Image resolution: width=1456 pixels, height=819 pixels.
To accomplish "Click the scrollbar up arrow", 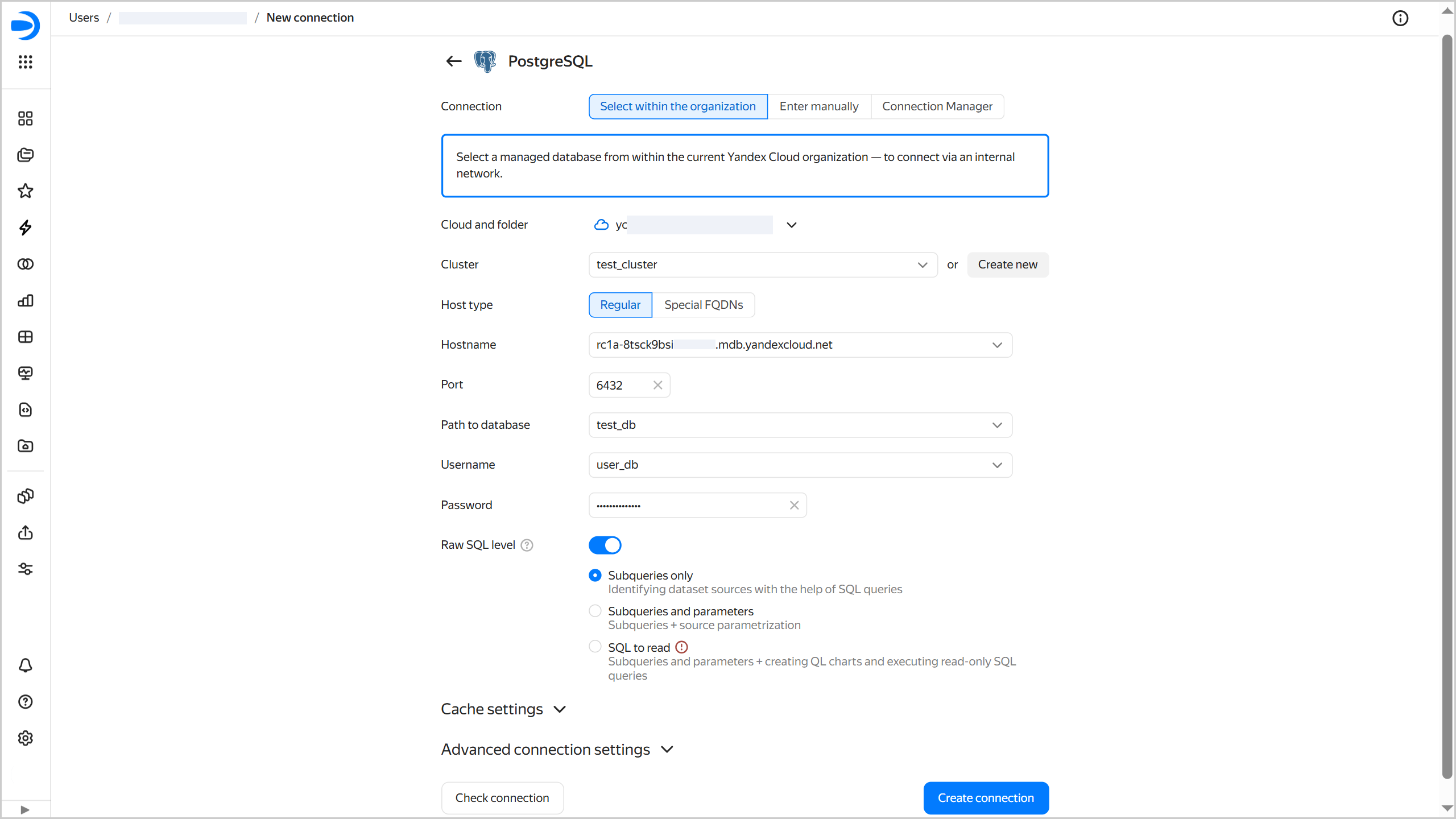I will tap(1447, 11).
